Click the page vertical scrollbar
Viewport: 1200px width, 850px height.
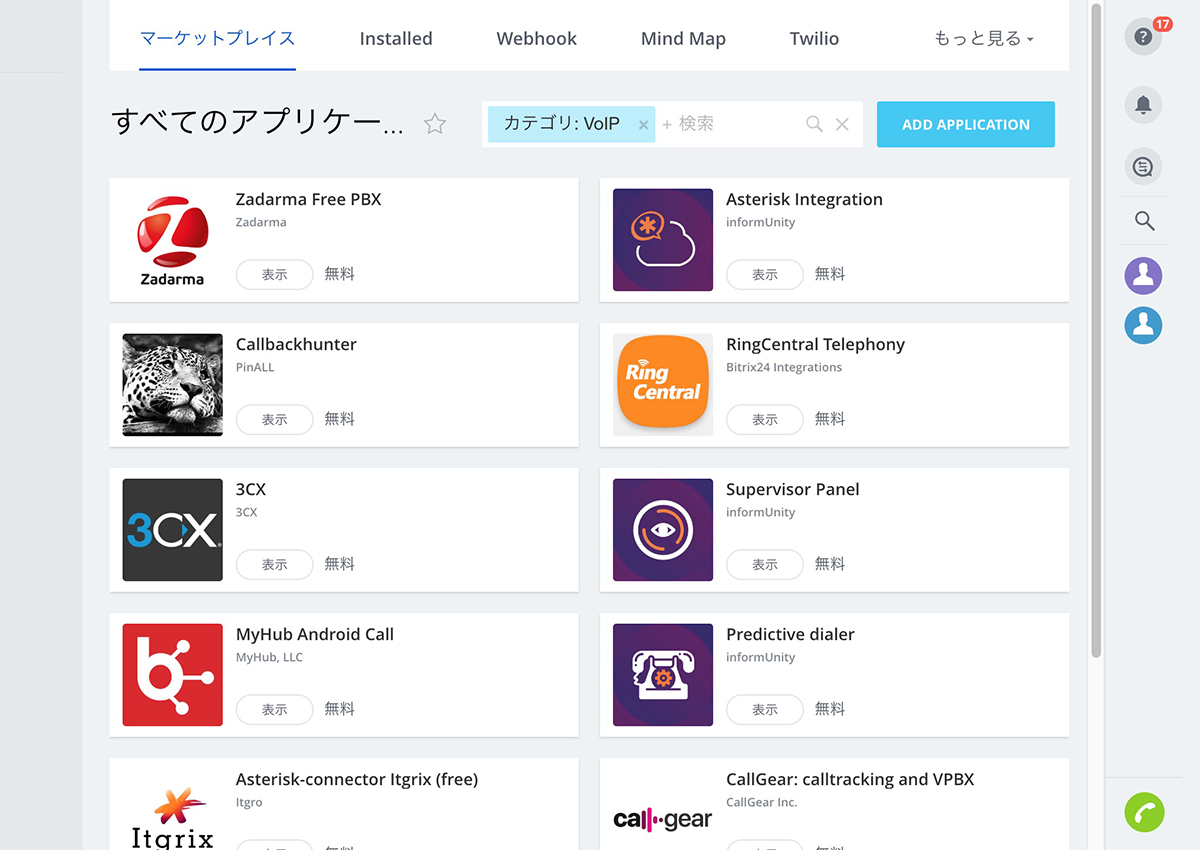coord(1096,330)
